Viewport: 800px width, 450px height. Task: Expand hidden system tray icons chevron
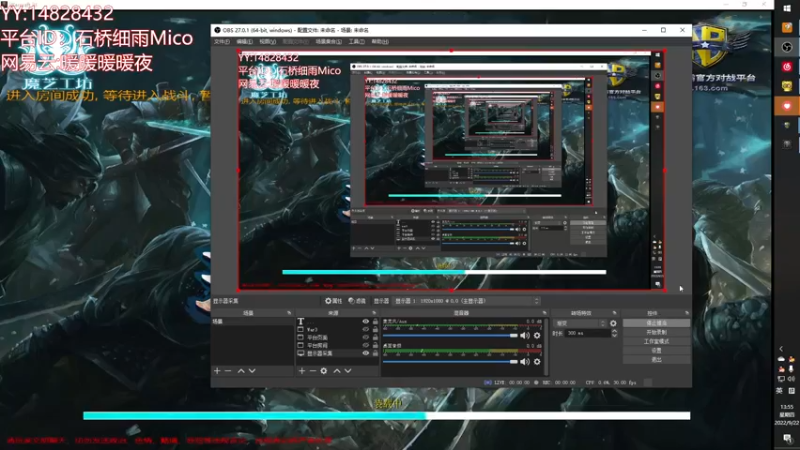[781, 349]
